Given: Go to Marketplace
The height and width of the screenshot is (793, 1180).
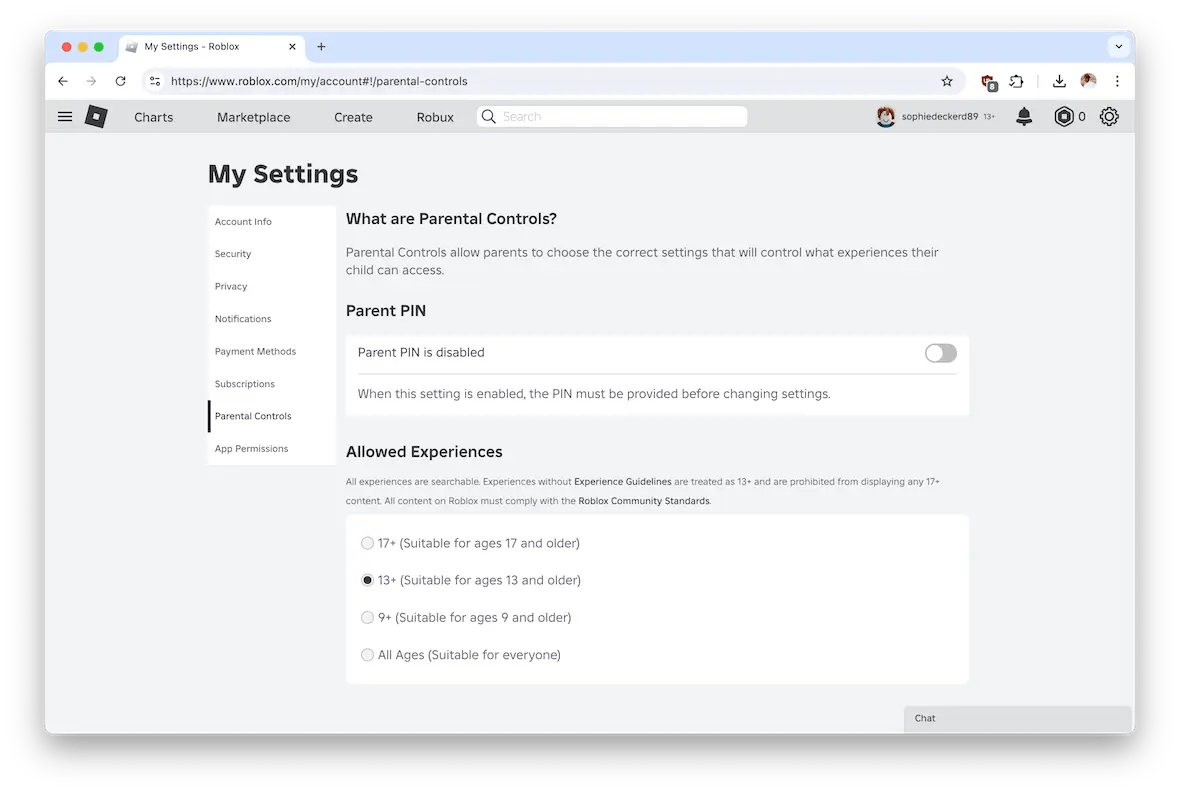Looking at the screenshot, I should click(x=254, y=117).
